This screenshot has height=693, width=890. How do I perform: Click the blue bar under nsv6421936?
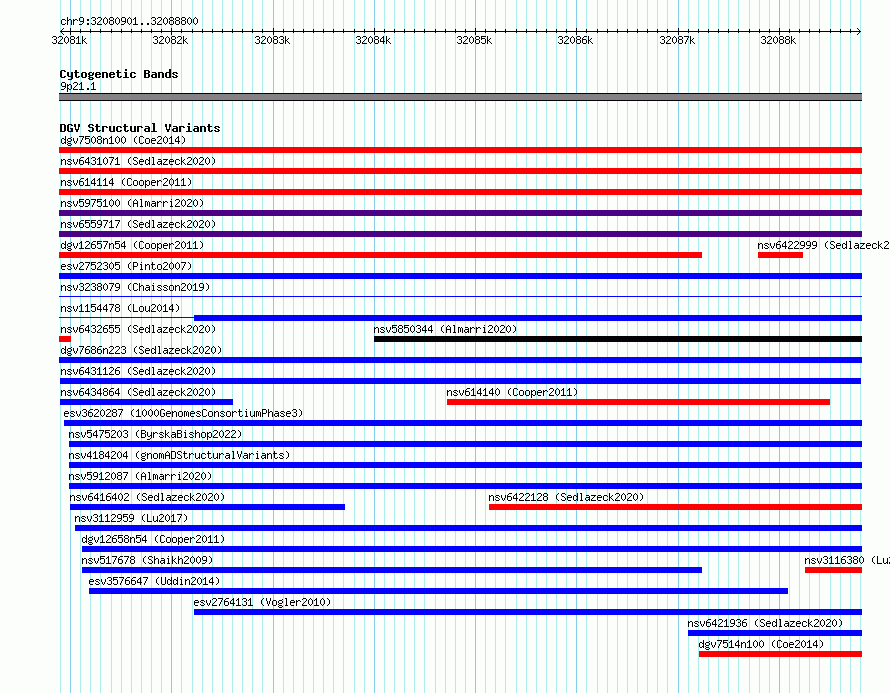pos(775,633)
